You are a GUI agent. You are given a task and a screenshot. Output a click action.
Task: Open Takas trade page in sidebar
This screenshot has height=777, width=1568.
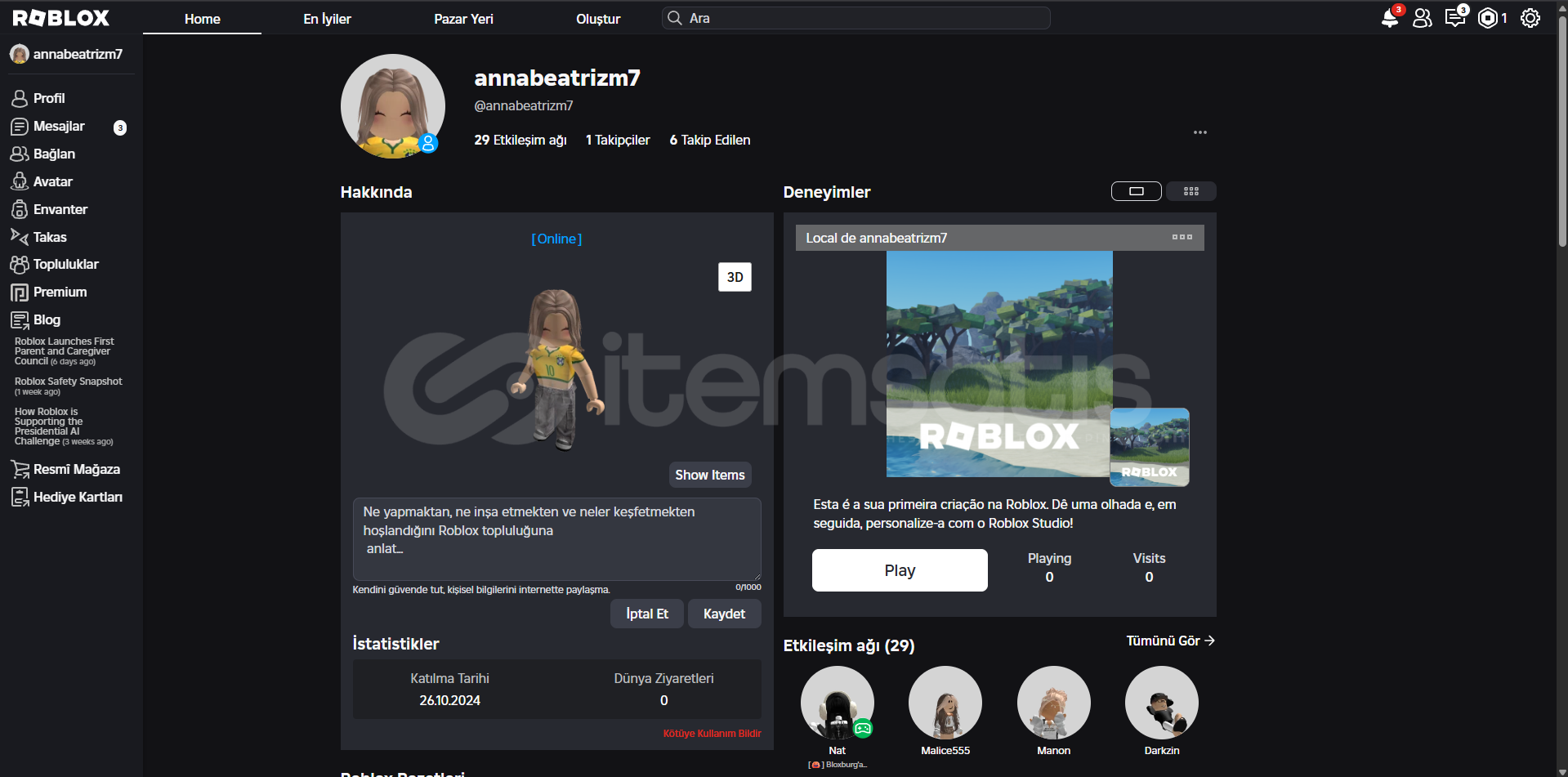pos(49,237)
